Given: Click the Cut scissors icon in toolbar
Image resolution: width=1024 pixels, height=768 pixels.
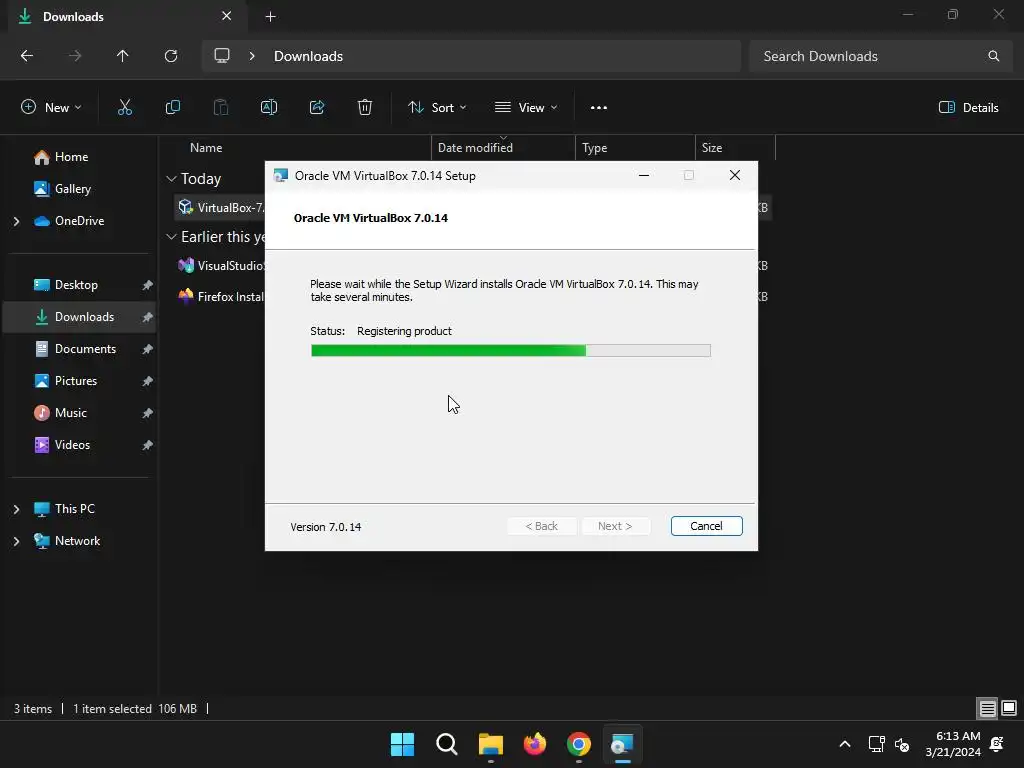Looking at the screenshot, I should click(125, 108).
